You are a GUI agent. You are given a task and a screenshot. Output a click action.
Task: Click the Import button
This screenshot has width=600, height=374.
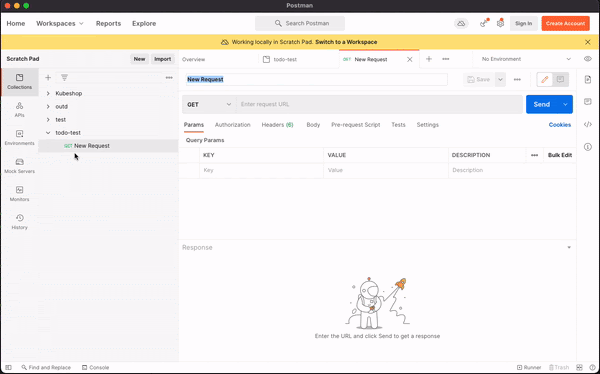click(163, 59)
